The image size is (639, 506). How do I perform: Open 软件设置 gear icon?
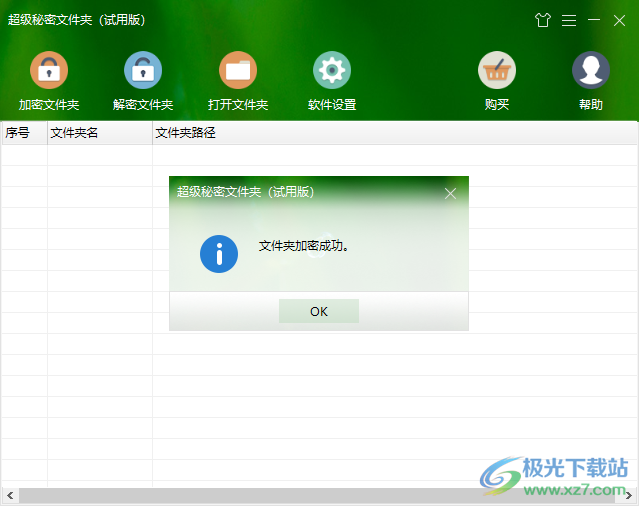click(332, 70)
